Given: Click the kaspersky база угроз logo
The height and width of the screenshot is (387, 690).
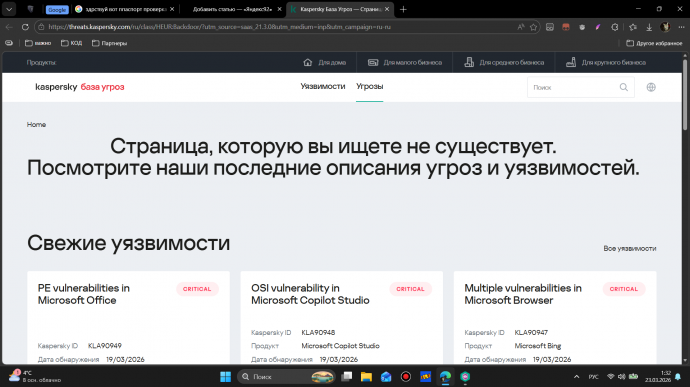Looking at the screenshot, I should point(80,87).
